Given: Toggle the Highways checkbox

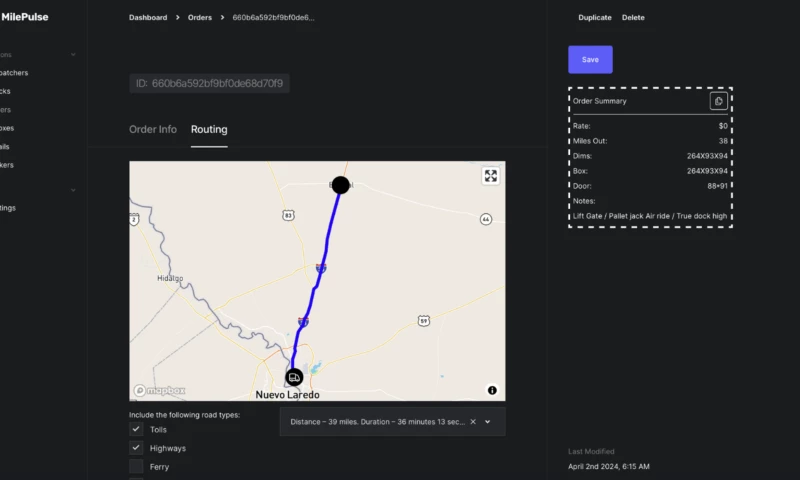Looking at the screenshot, I should 136,448.
